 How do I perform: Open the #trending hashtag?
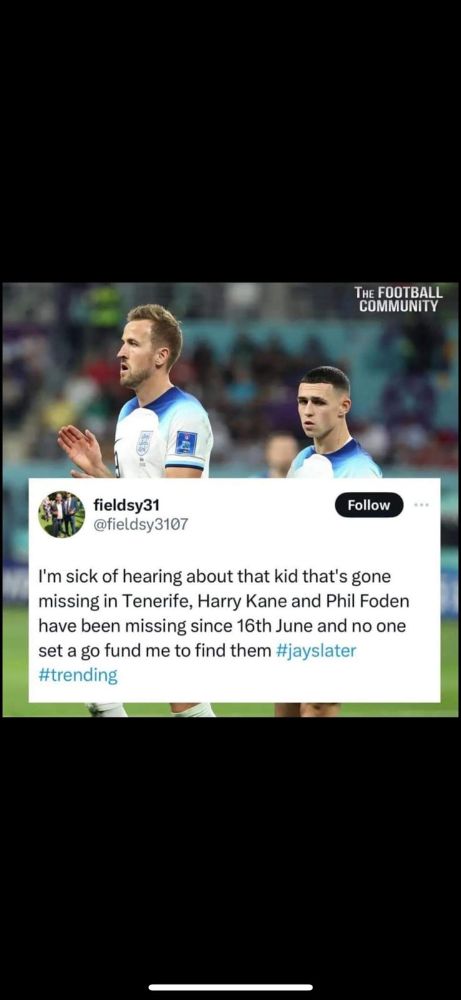(x=78, y=676)
